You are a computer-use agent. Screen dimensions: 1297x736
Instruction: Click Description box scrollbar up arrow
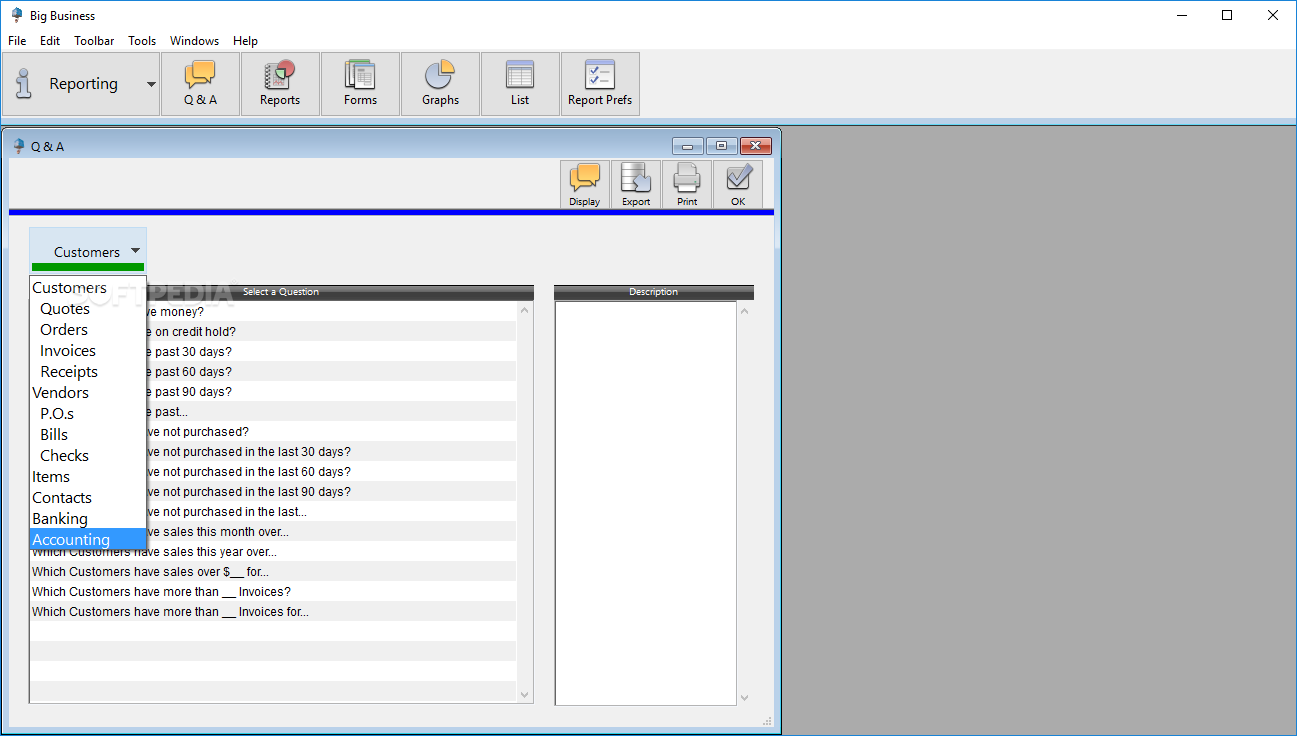click(743, 312)
